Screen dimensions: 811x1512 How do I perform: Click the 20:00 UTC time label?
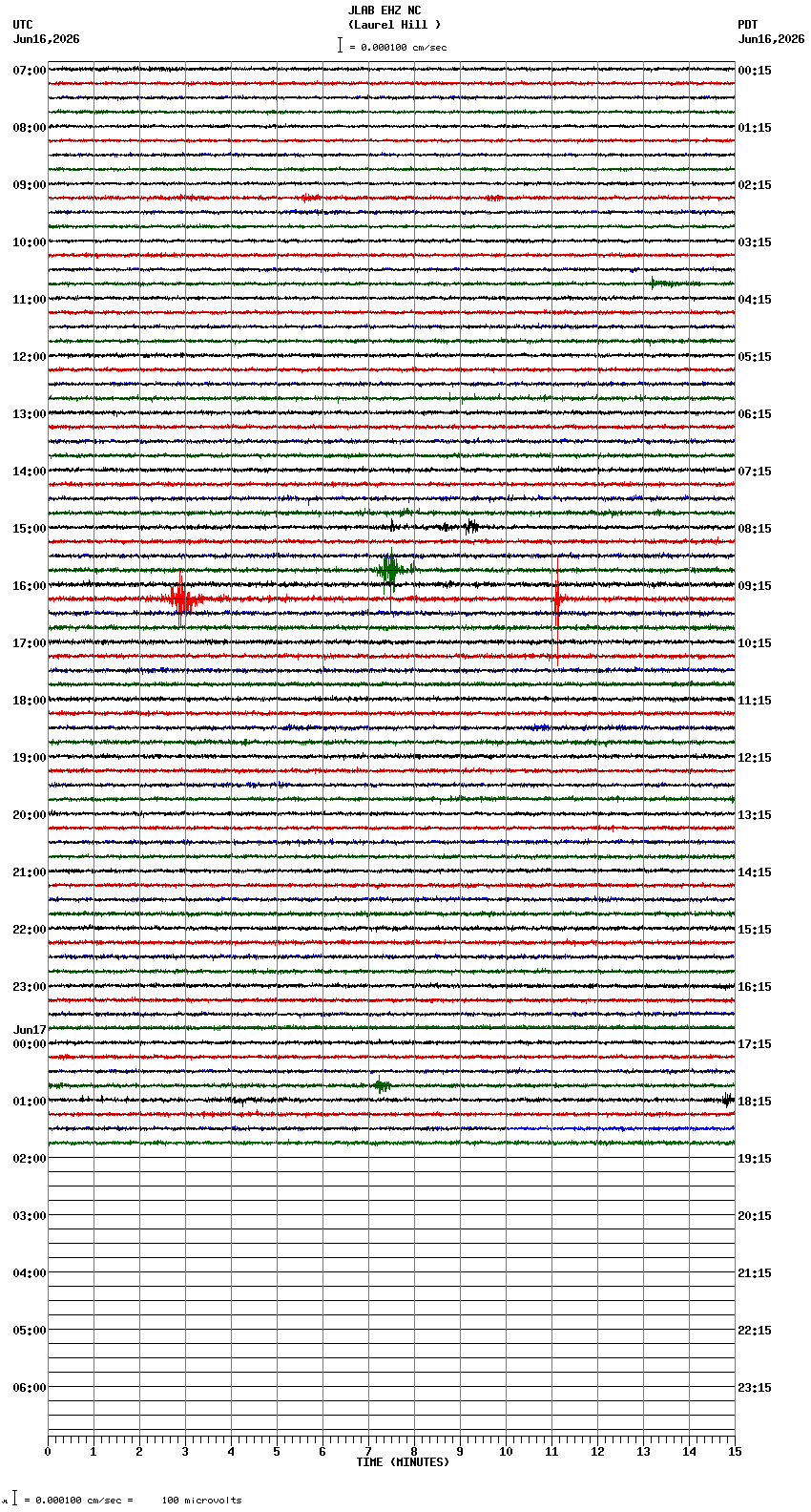coord(30,815)
